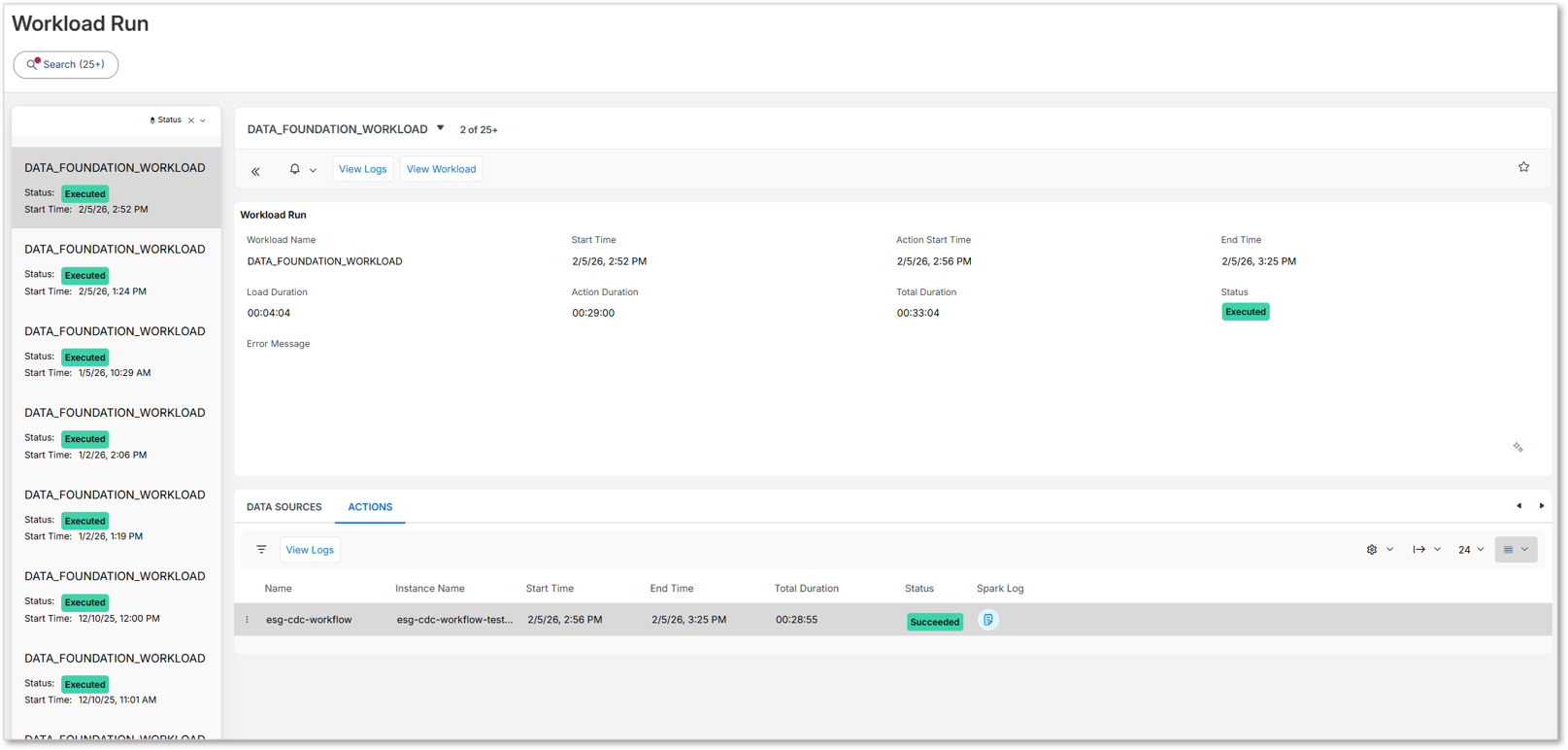Select the run started 2/5/26, 2:52 PM

(117, 187)
